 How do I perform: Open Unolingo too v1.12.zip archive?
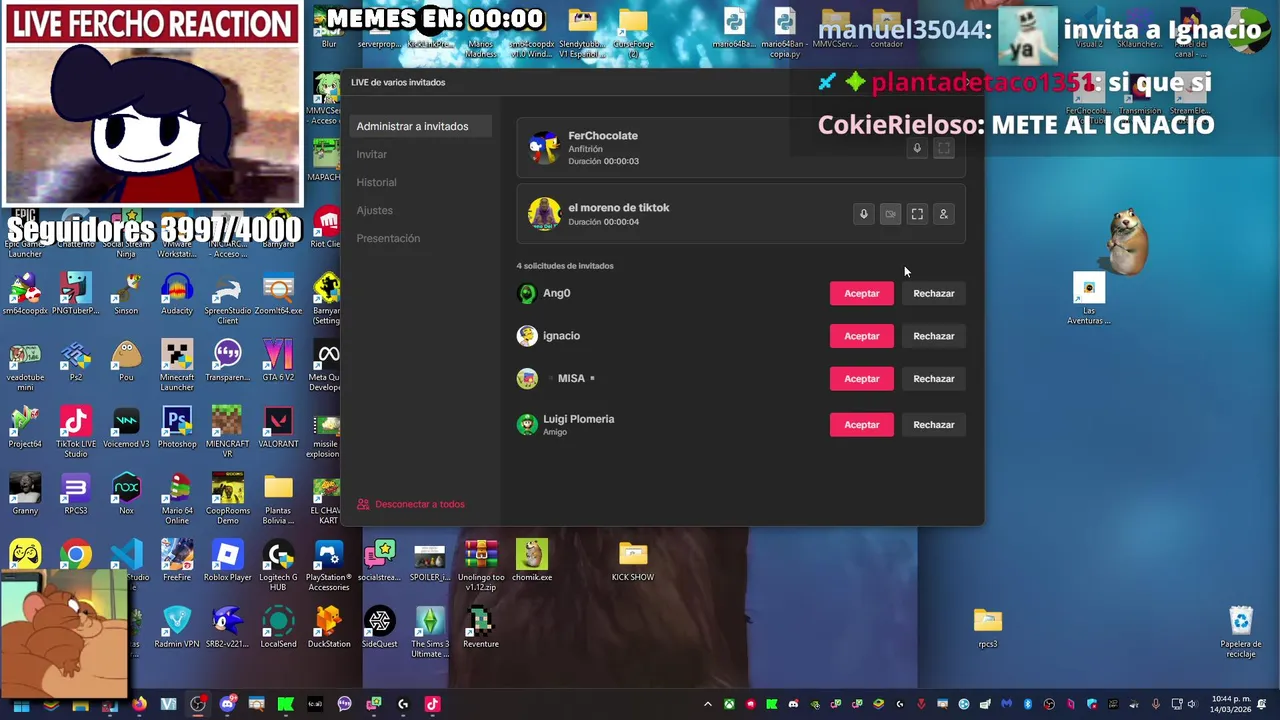pyautogui.click(x=481, y=565)
